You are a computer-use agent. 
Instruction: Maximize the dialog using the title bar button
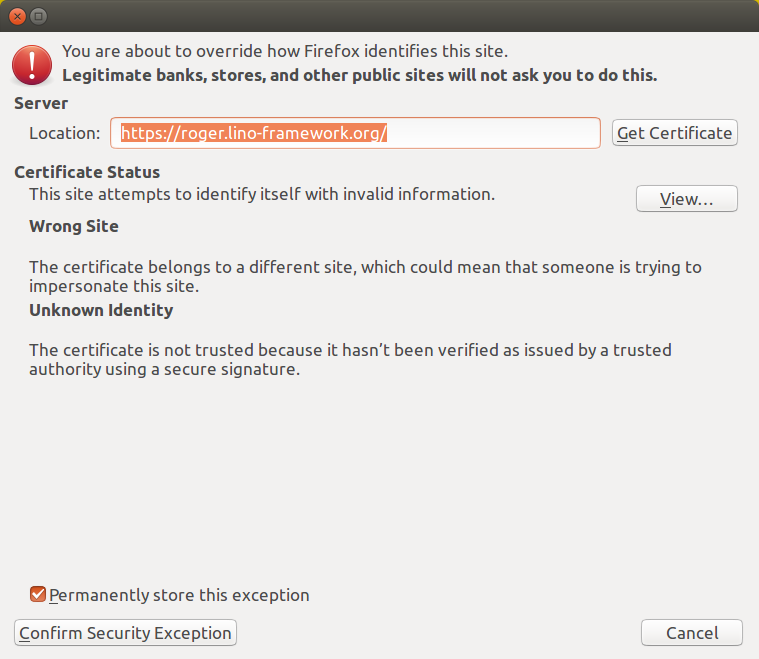point(39,16)
